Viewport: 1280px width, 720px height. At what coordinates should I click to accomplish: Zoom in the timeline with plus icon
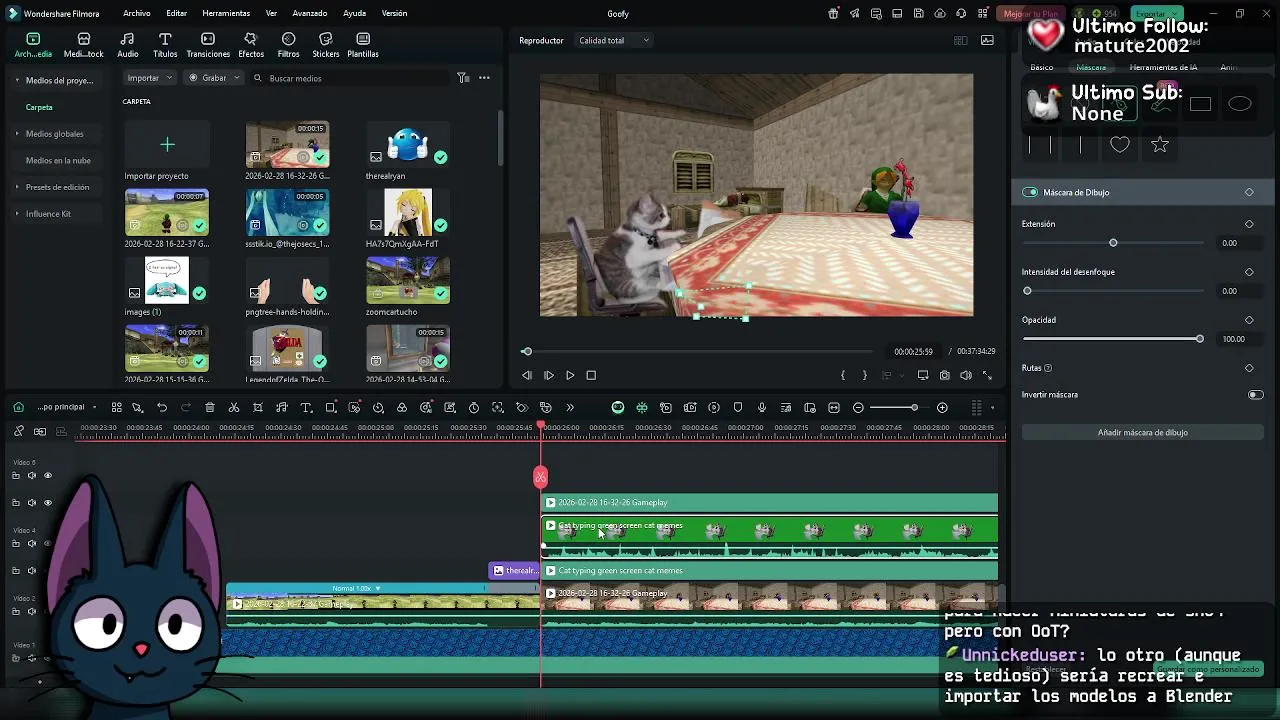point(942,407)
